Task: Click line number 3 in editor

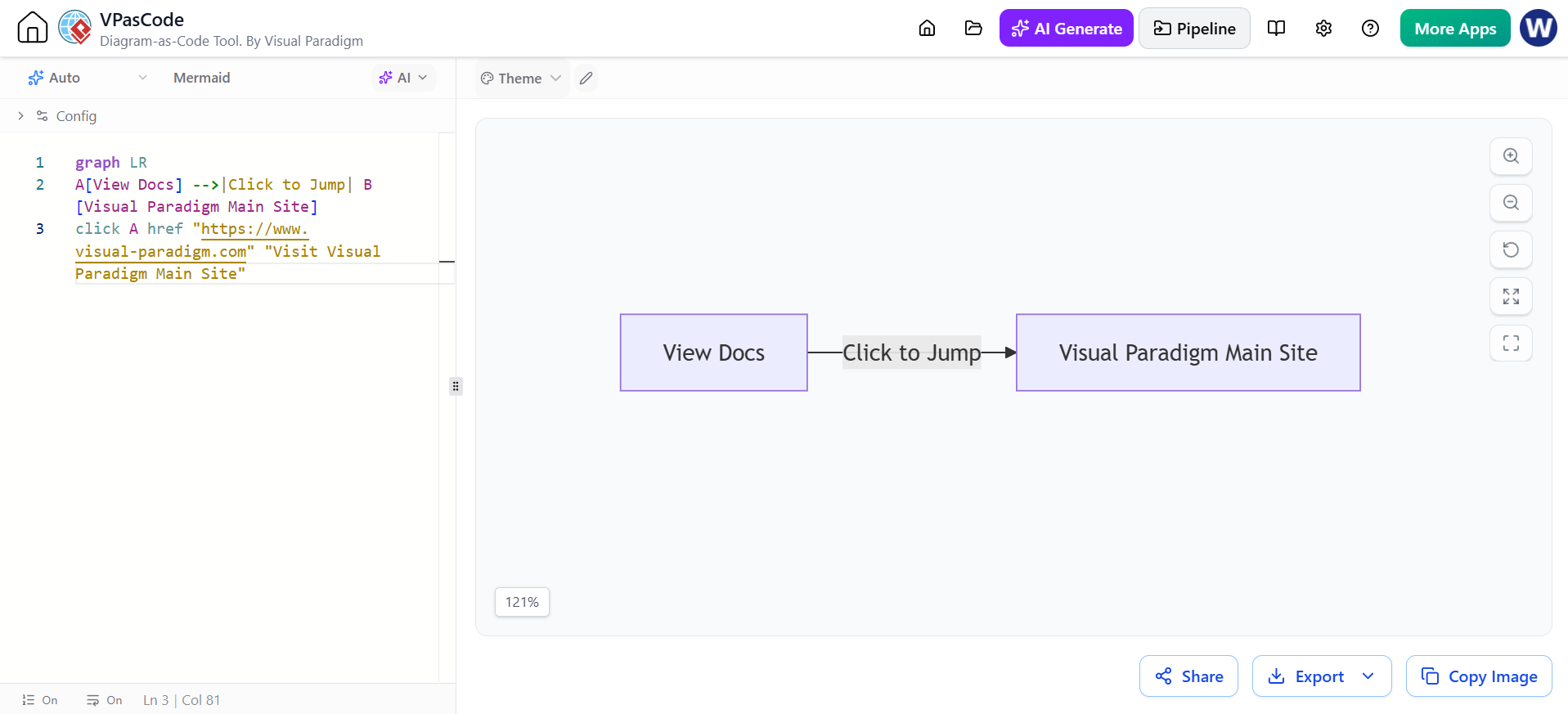Action: click(40, 228)
